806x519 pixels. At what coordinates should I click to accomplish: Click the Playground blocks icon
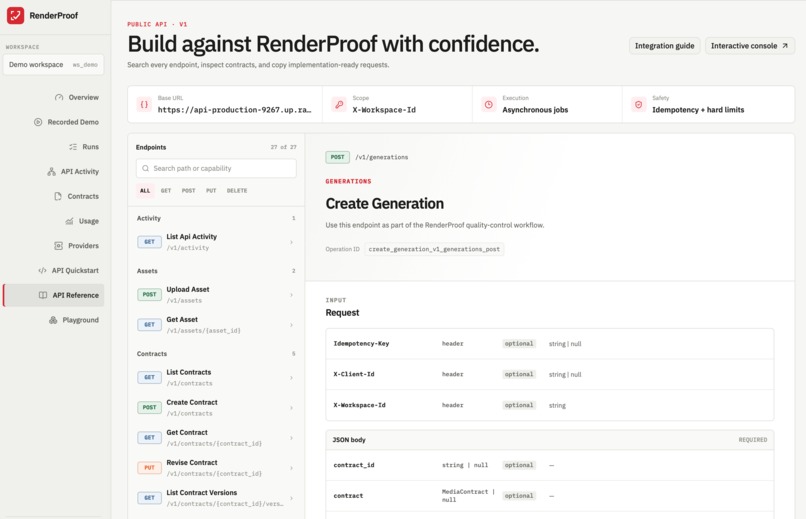(53, 320)
